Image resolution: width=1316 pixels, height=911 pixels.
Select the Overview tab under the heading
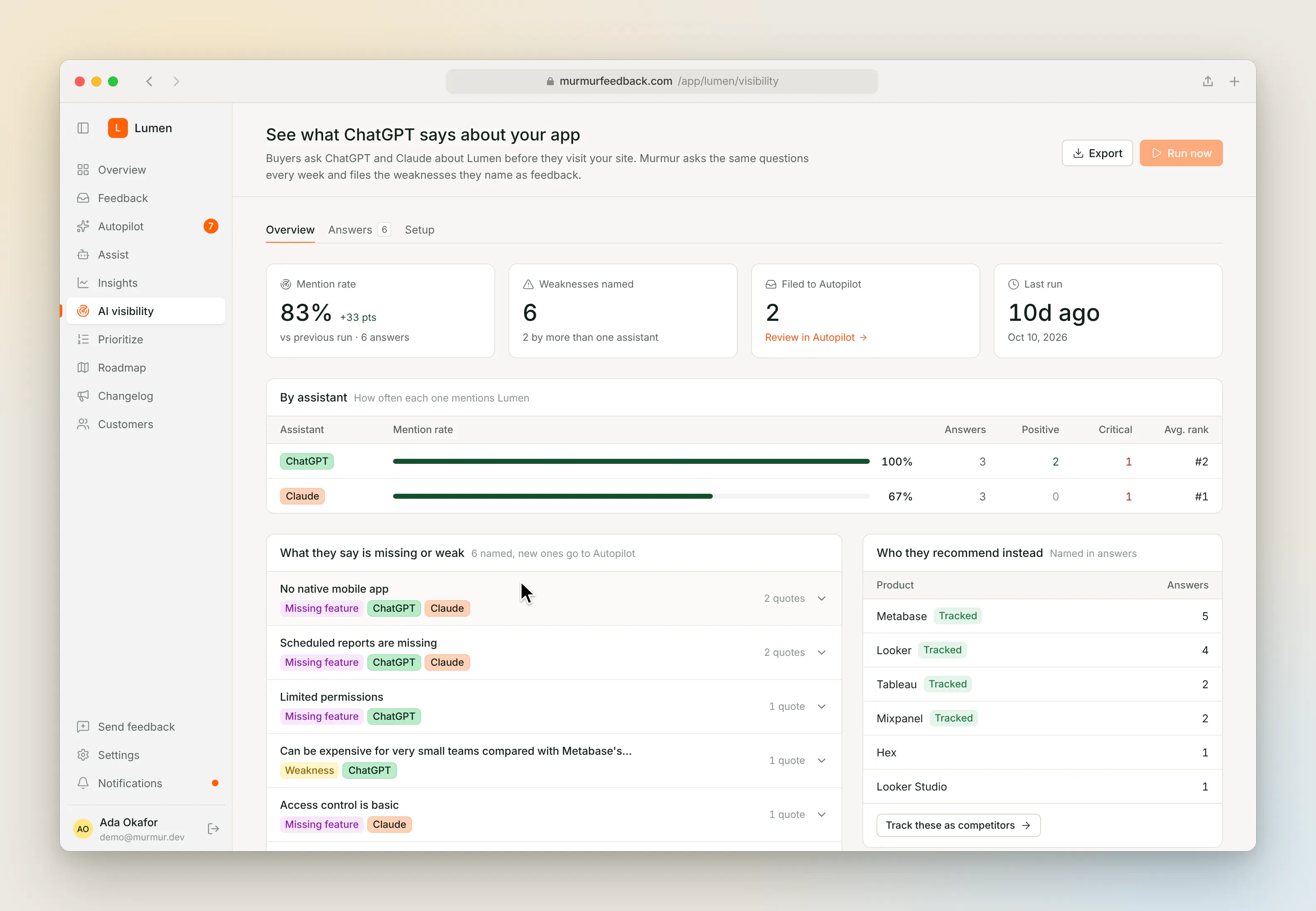(x=290, y=229)
